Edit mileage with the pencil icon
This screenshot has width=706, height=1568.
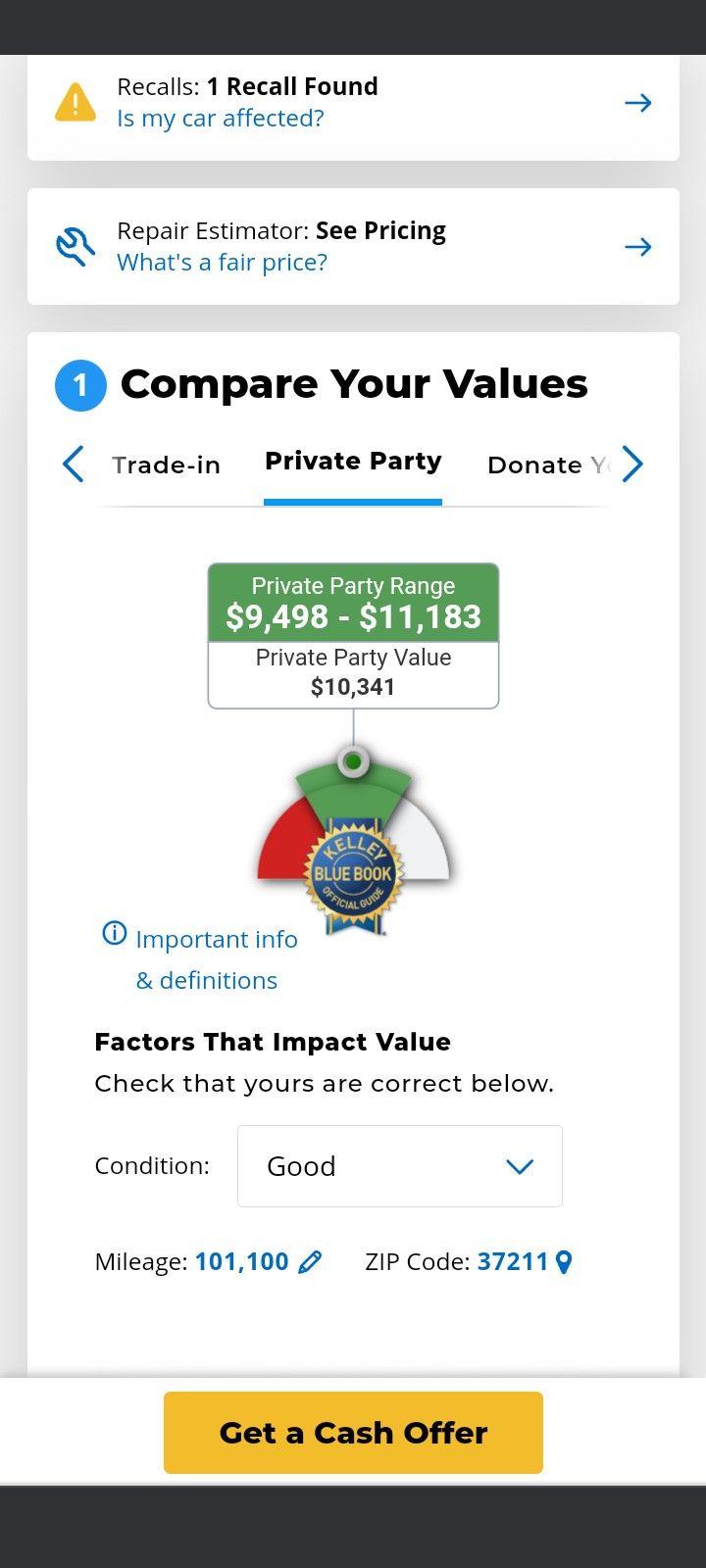coord(310,1262)
